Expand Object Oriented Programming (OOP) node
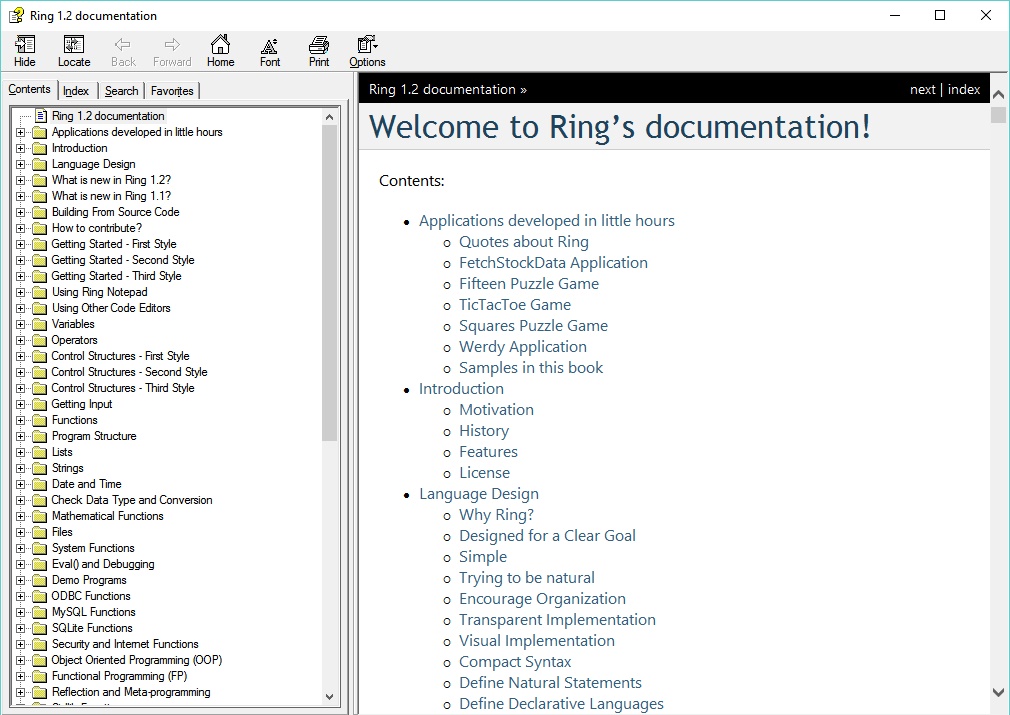This screenshot has height=715, width=1010. click(21, 660)
